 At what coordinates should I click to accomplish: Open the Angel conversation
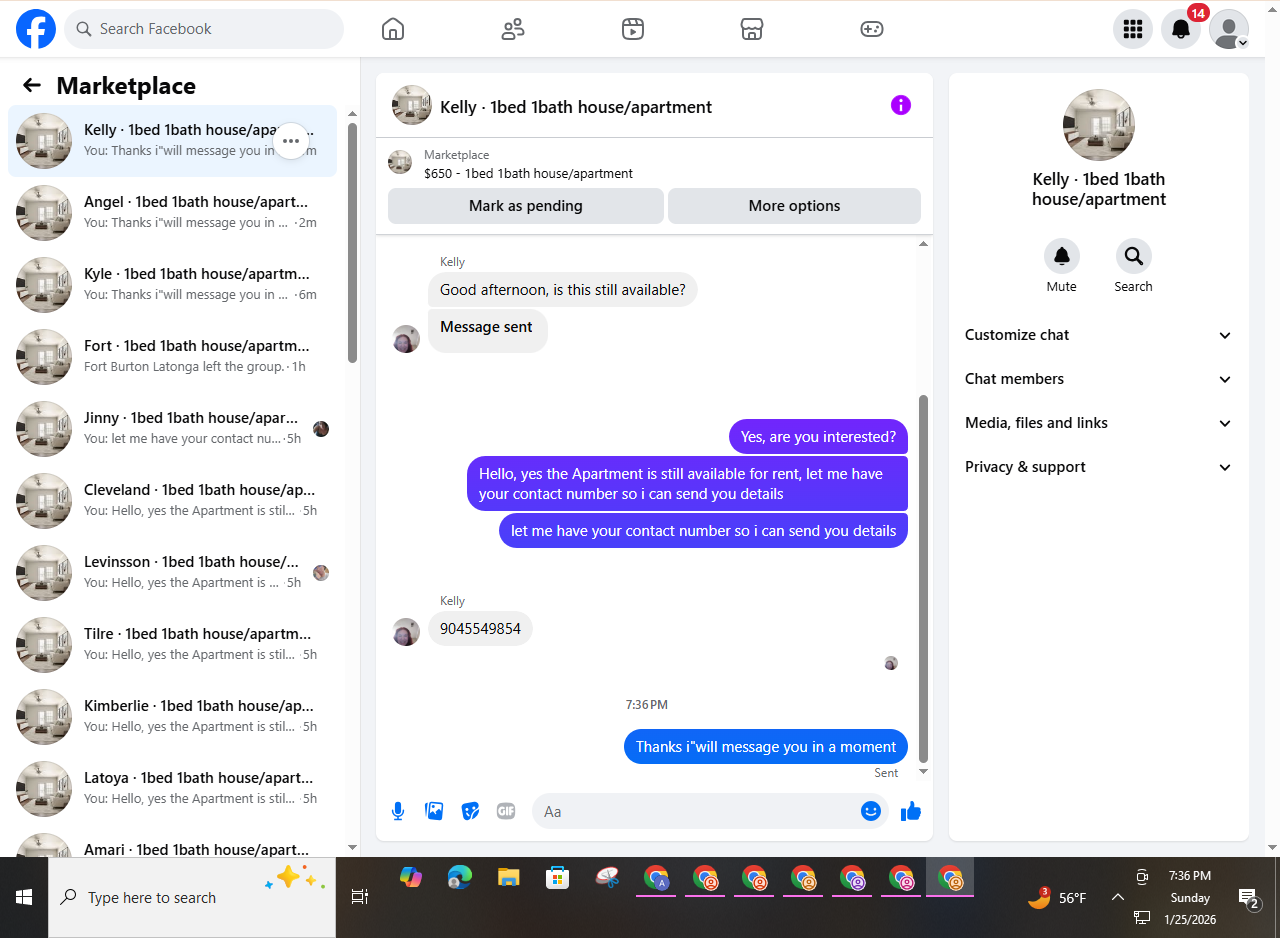(x=173, y=213)
